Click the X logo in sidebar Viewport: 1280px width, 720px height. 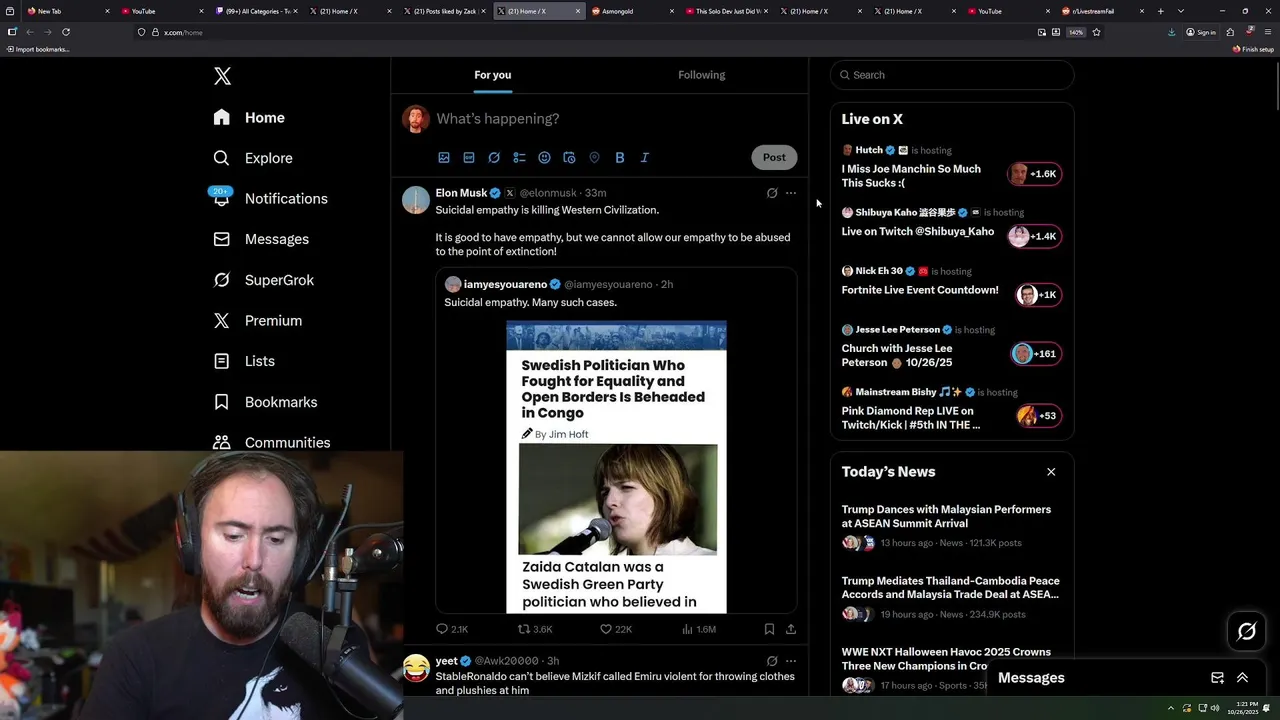point(222,76)
